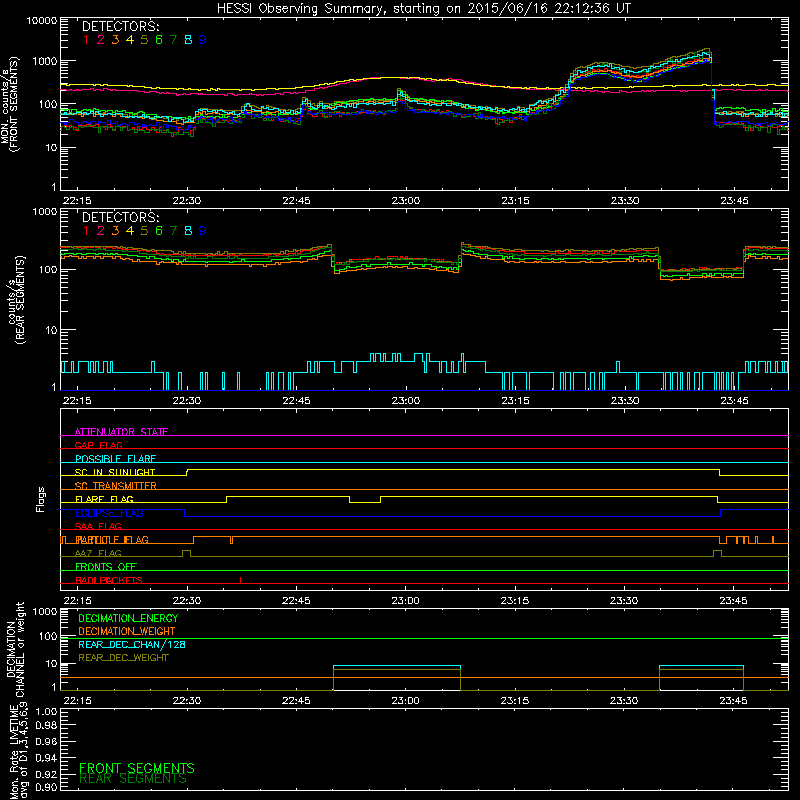The image size is (800, 800).
Task: Click the POSSIBLE_FLARE flag label
Action: click(115, 459)
